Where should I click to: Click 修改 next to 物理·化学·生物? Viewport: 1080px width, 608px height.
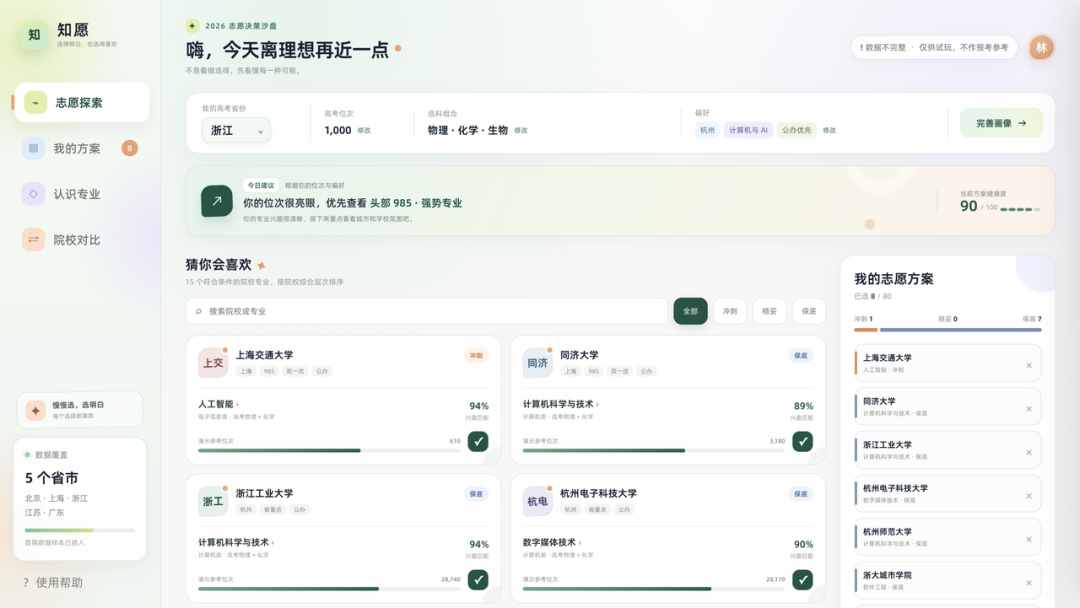(x=521, y=130)
